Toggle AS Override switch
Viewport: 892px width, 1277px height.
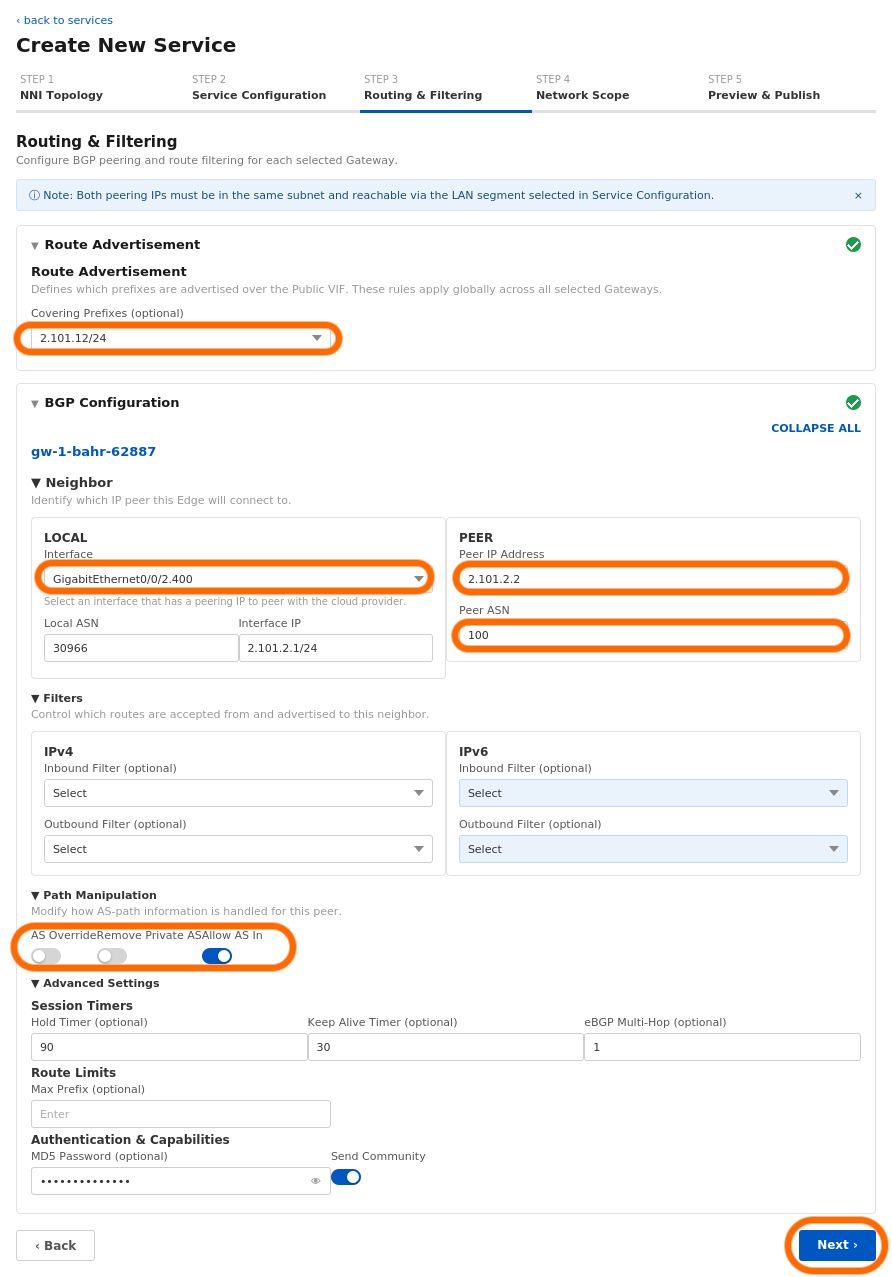point(46,956)
